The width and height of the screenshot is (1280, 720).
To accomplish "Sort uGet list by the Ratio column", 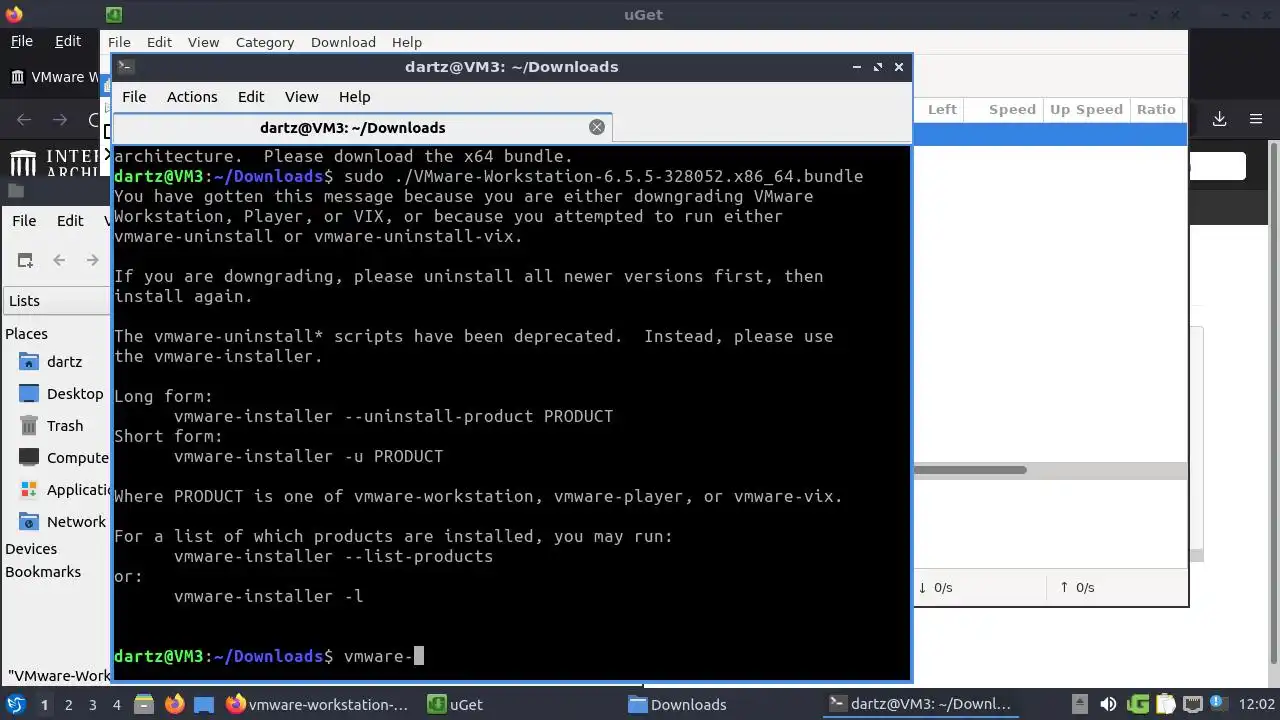I will tap(1156, 109).
